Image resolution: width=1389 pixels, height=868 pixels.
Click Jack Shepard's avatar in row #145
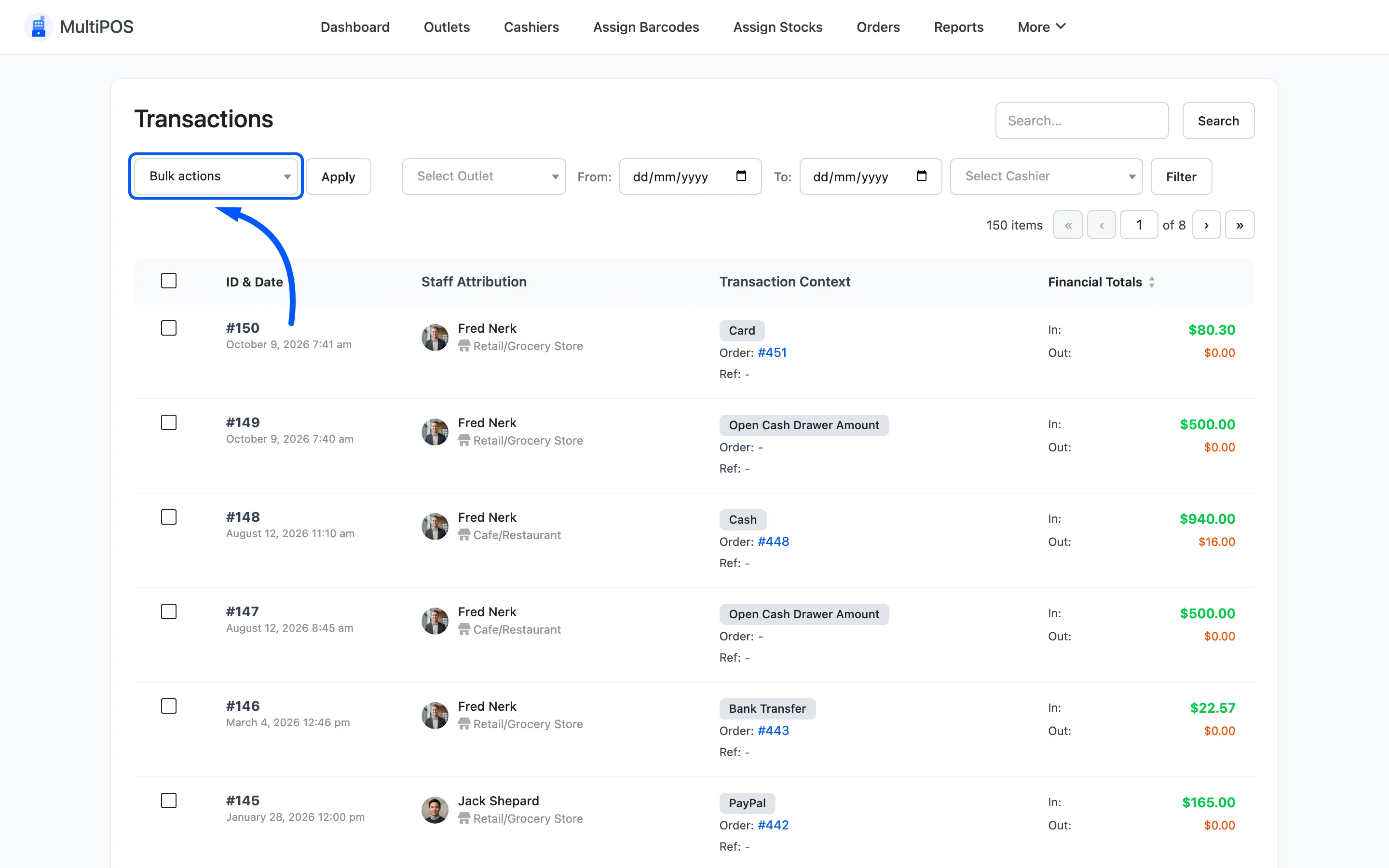click(435, 810)
